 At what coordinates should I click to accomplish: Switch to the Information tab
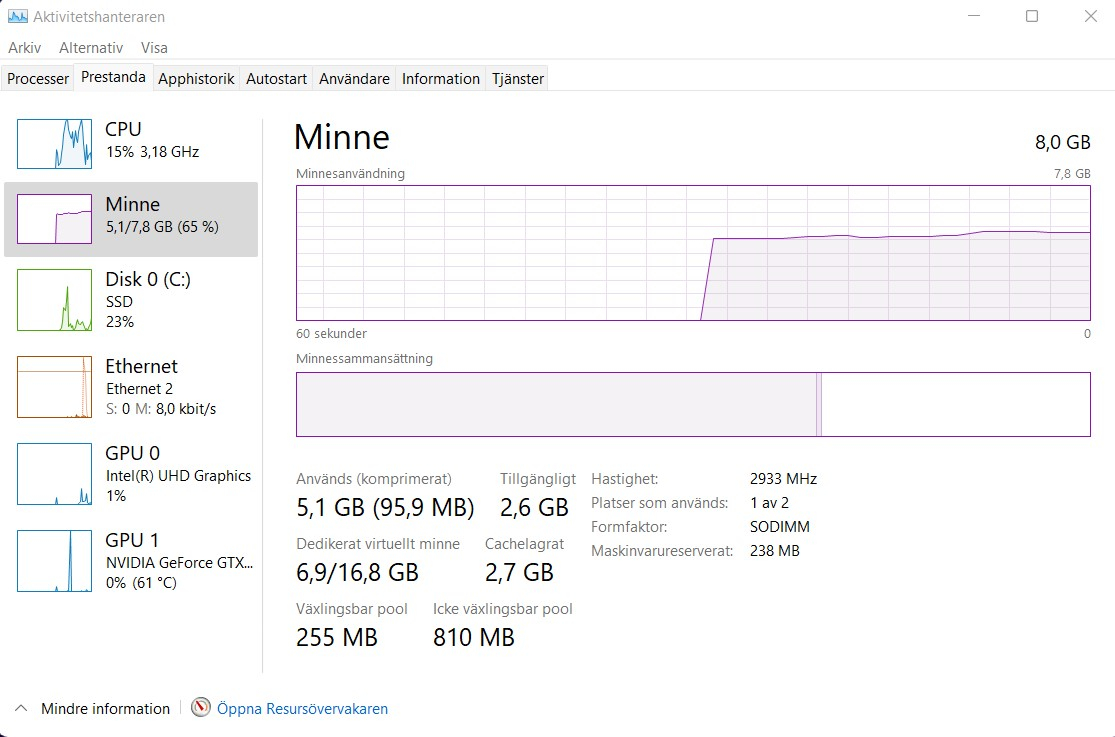coord(441,78)
